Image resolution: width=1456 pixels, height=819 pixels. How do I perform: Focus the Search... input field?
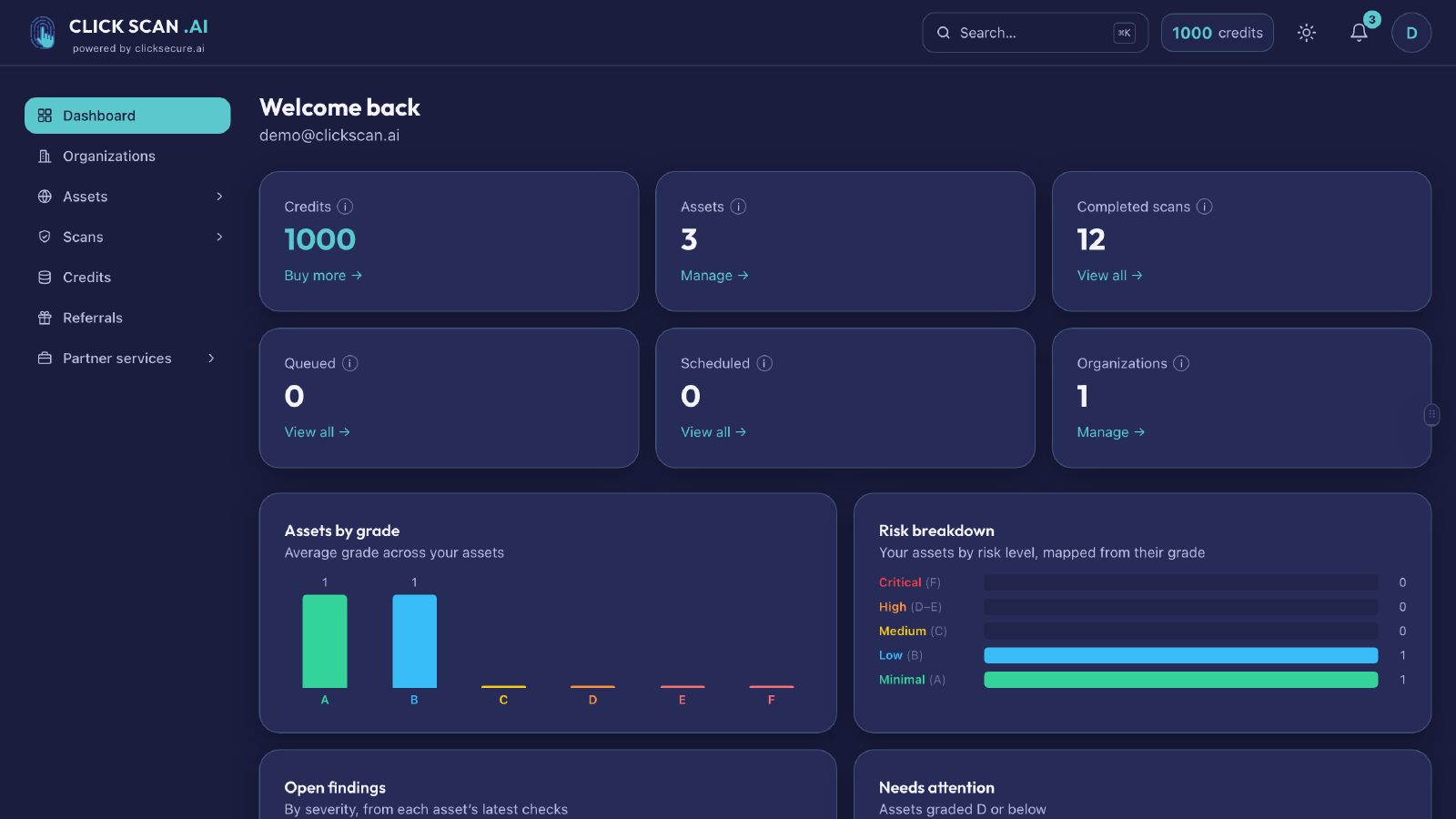(1035, 33)
